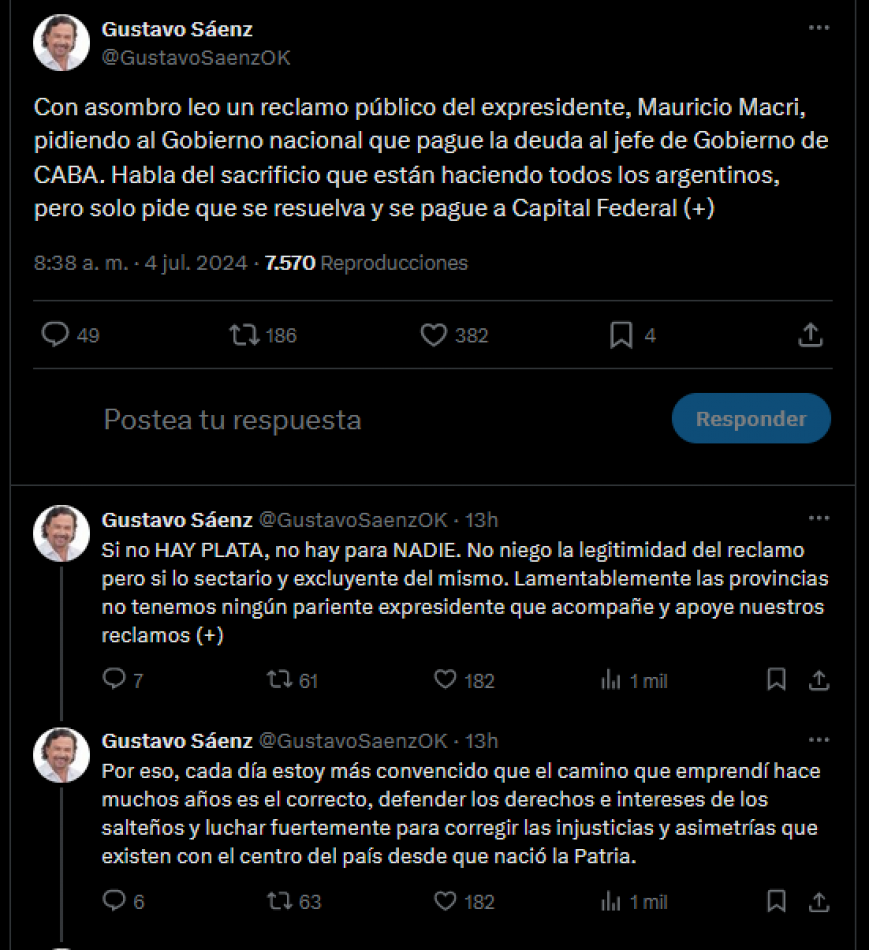Open more options on Por eso reply
Screen dimensions: 869x950
click(819, 739)
